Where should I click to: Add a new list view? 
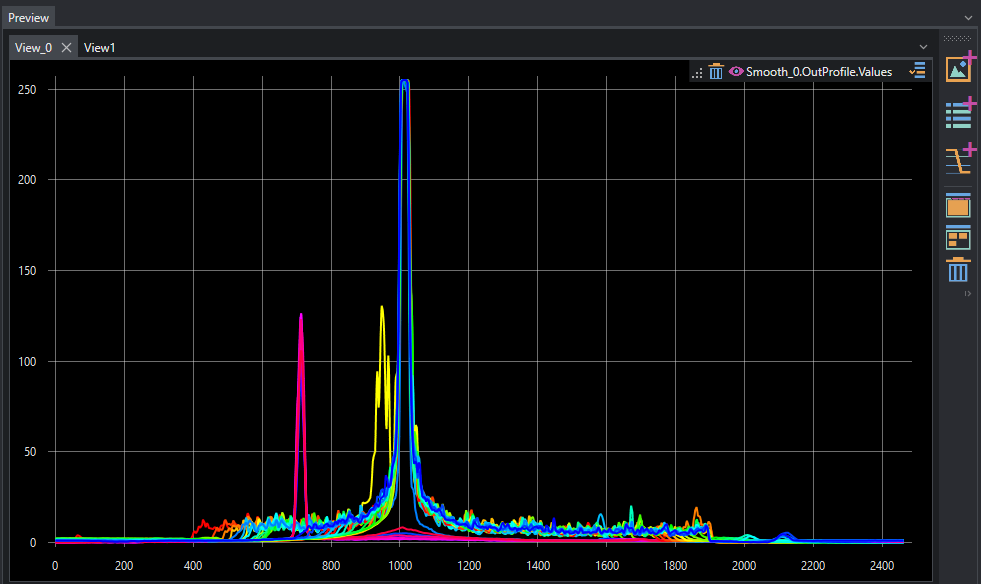[960, 113]
